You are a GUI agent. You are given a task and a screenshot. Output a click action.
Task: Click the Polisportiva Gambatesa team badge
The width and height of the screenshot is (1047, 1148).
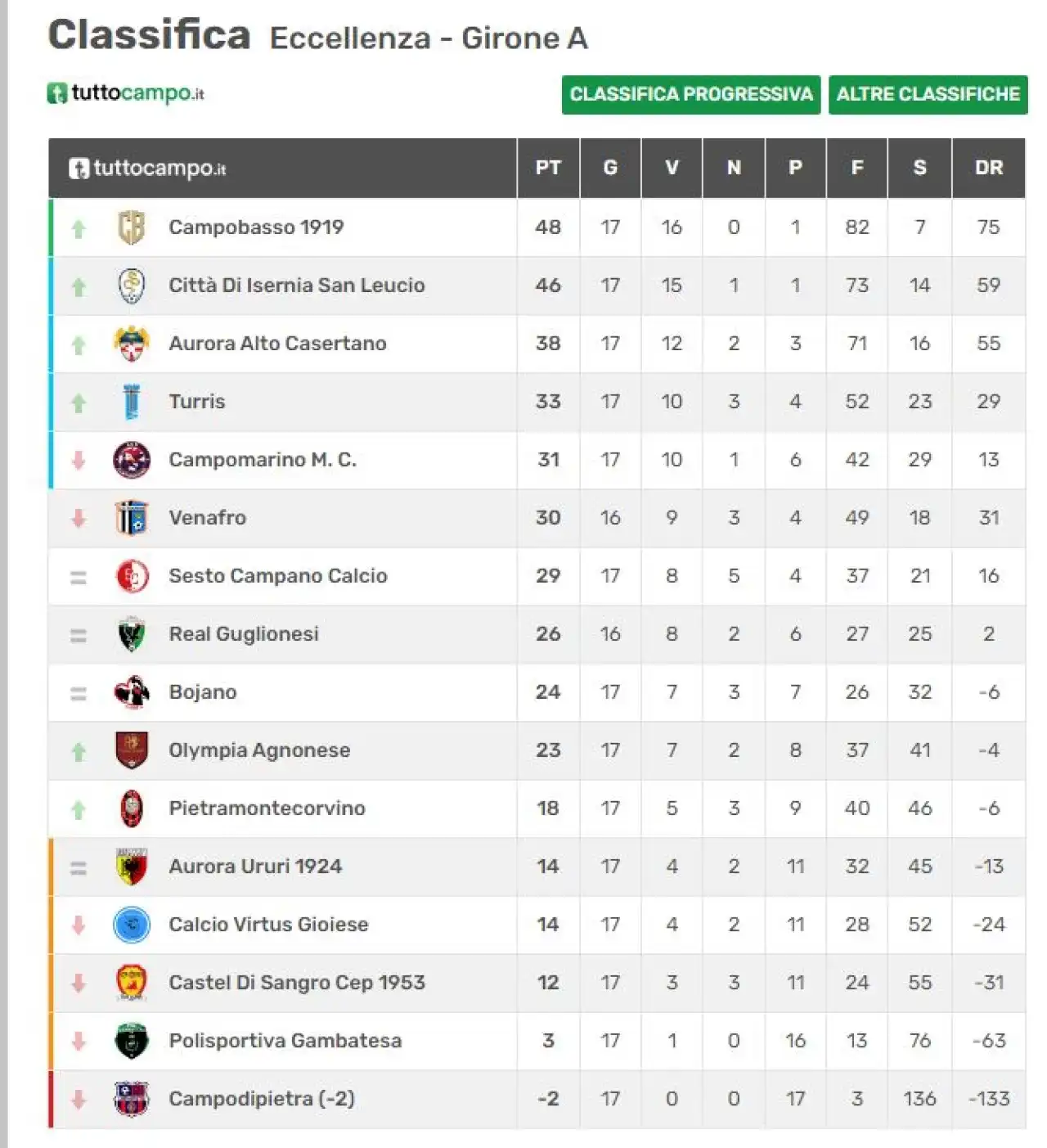coord(132,1041)
